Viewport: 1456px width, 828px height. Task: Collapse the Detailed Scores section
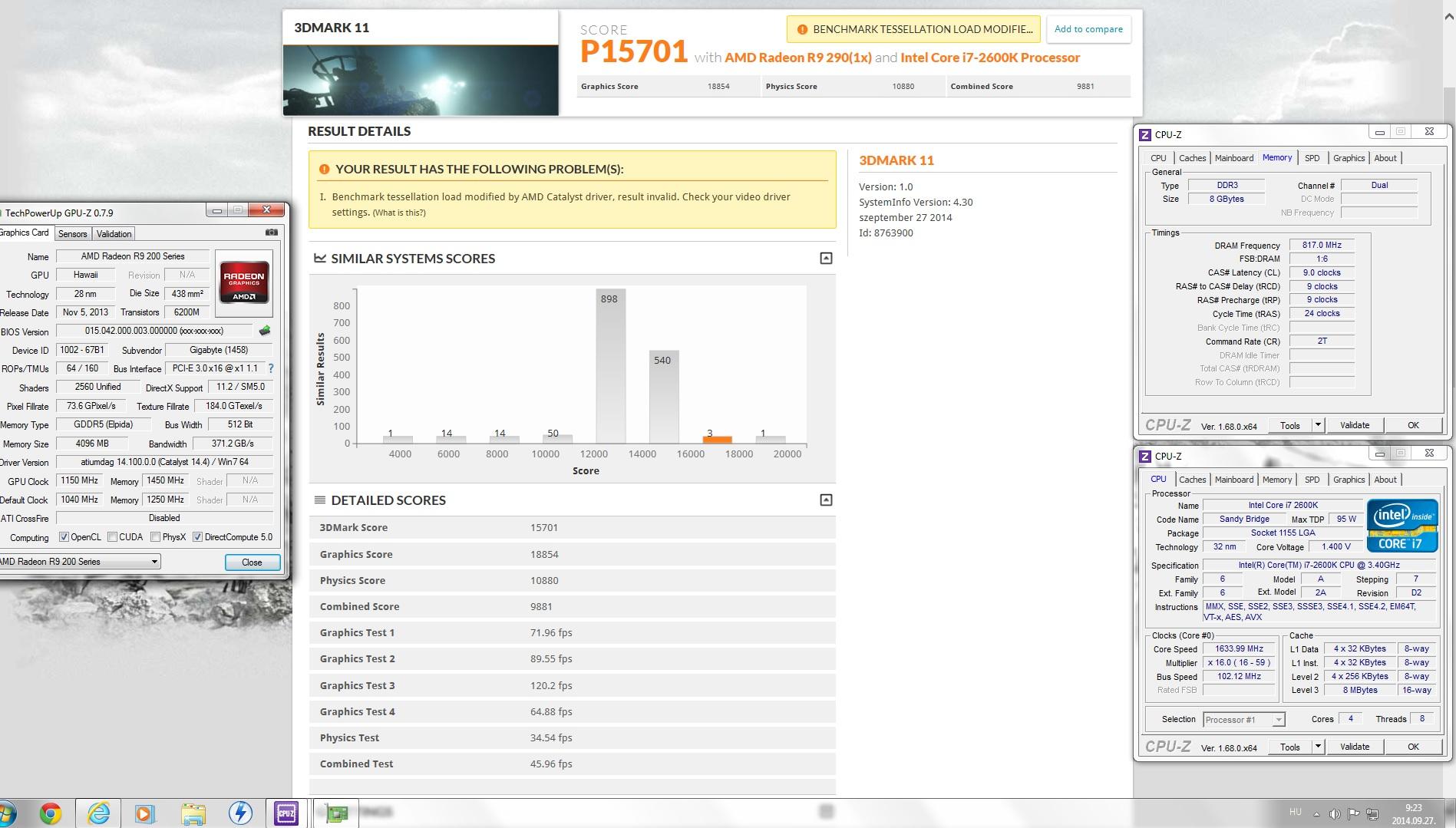pyautogui.click(x=826, y=500)
